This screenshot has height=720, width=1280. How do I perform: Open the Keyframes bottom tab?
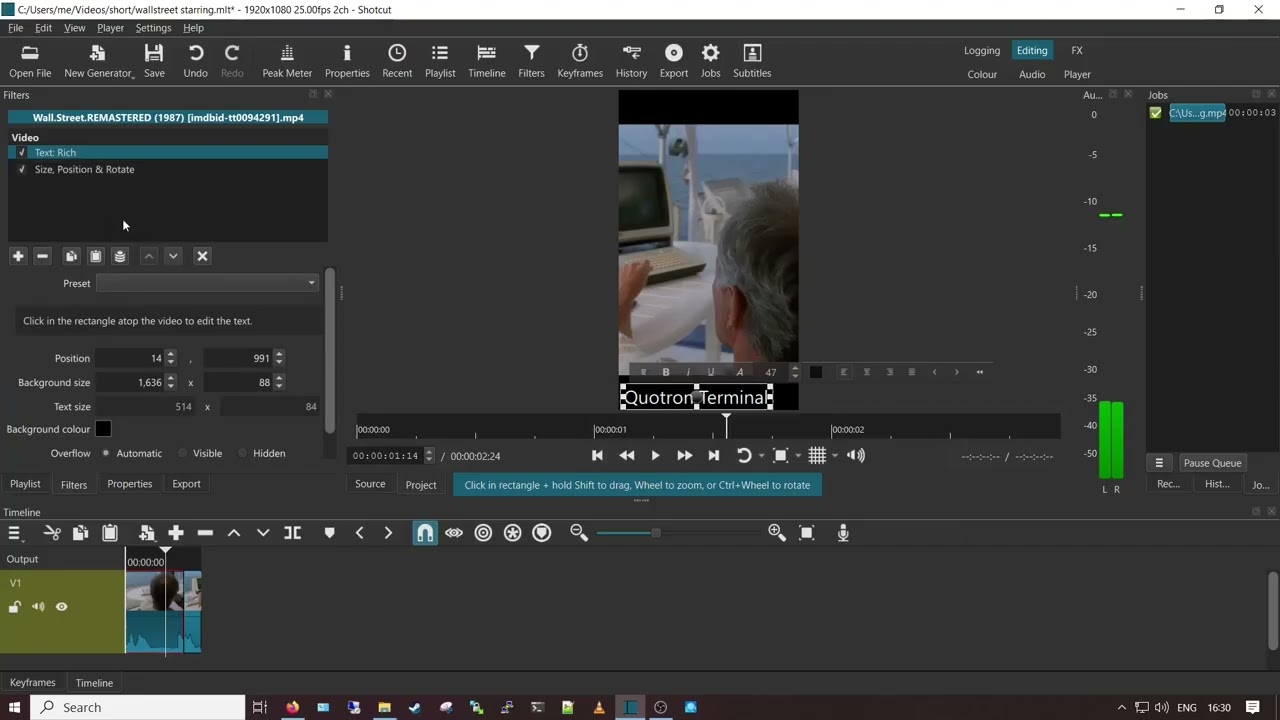(33, 683)
